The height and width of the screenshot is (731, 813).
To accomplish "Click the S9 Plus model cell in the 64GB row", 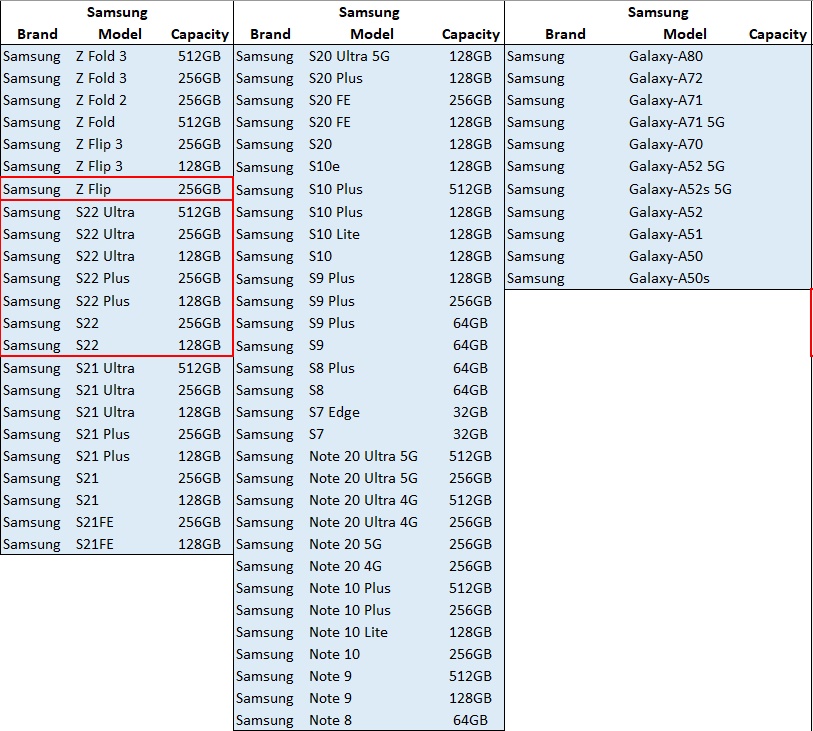I will (331, 323).
